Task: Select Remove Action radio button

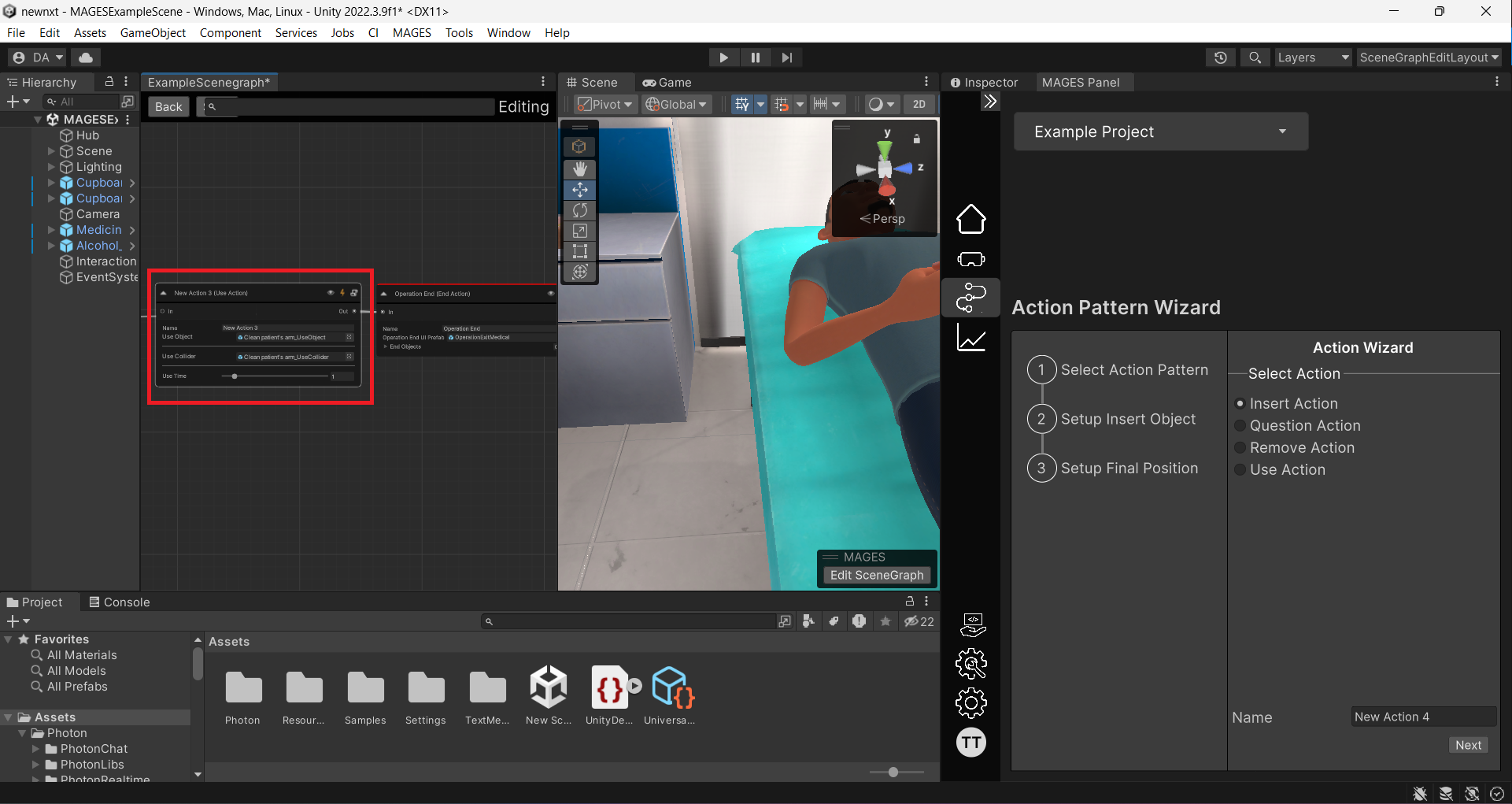Action: click(1240, 448)
